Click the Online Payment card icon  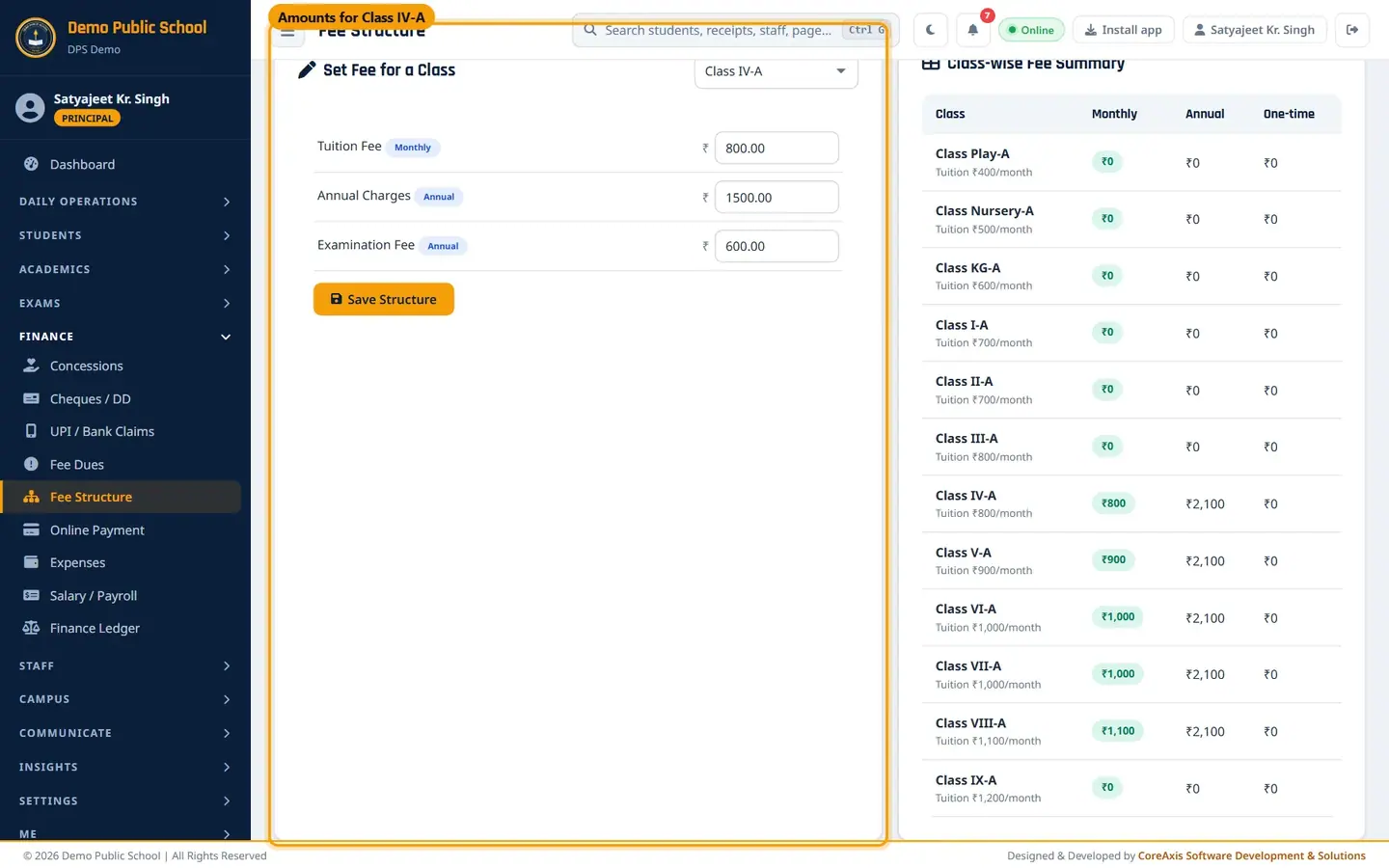[x=31, y=529]
